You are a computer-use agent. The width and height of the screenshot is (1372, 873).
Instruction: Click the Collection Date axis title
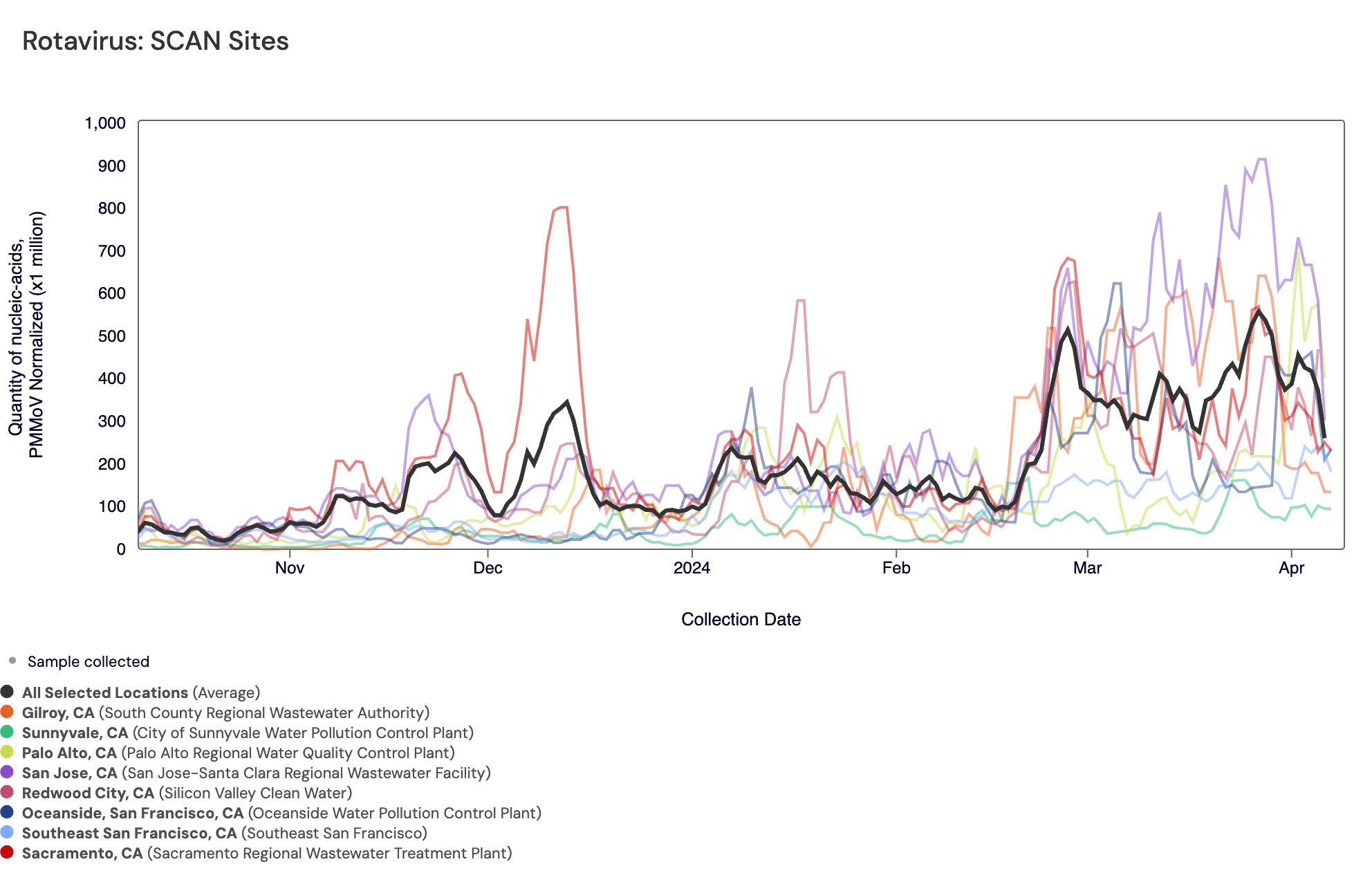(x=741, y=619)
